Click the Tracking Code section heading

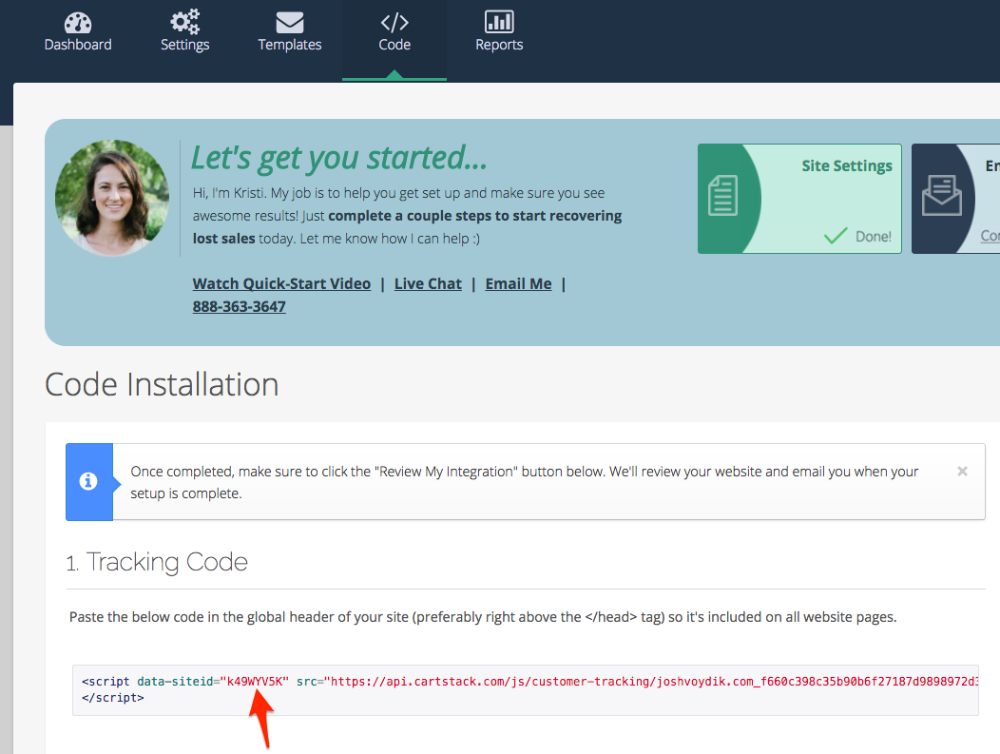pos(157,562)
